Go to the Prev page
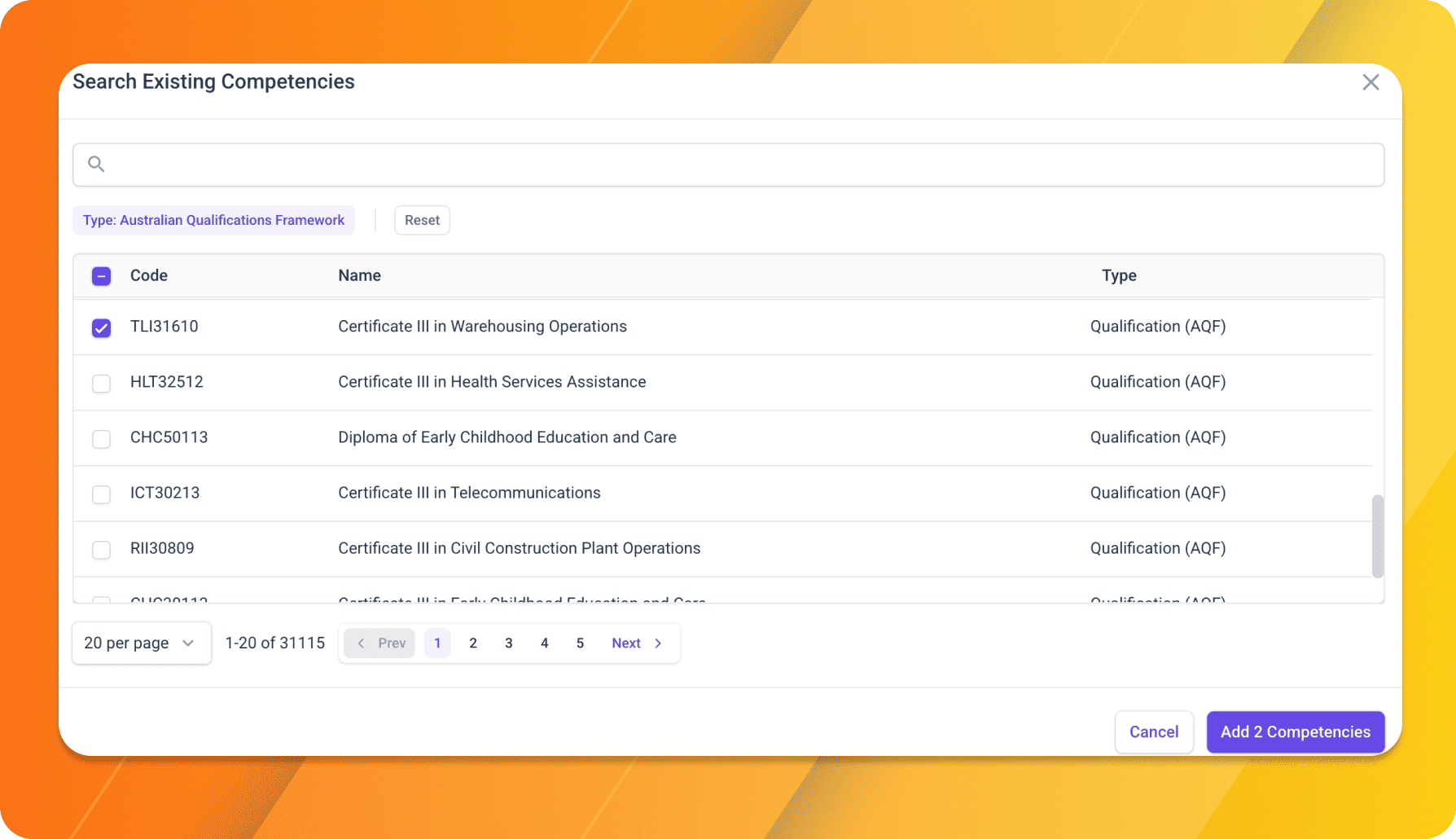The image size is (1456, 839). pyautogui.click(x=379, y=643)
